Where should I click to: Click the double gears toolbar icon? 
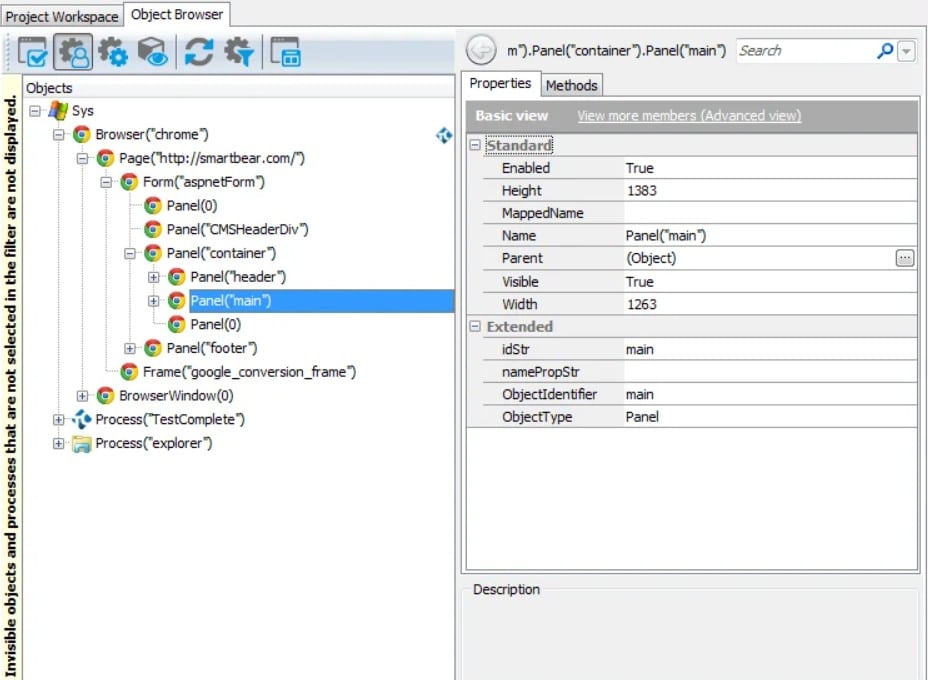click(x=112, y=52)
